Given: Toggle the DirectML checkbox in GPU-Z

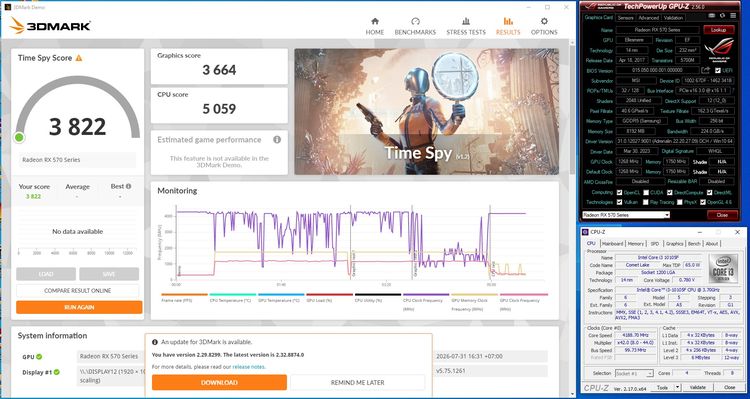Looking at the screenshot, I should click(709, 192).
